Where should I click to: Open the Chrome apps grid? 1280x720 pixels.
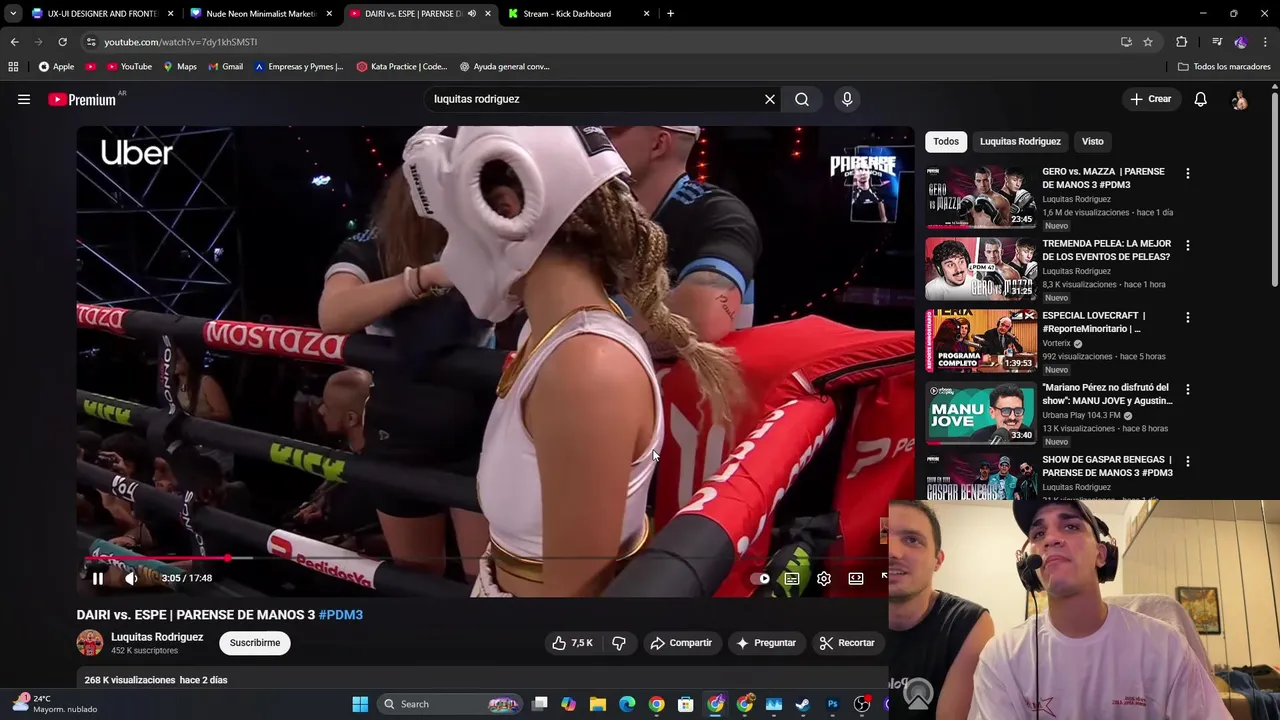[x=13, y=66]
